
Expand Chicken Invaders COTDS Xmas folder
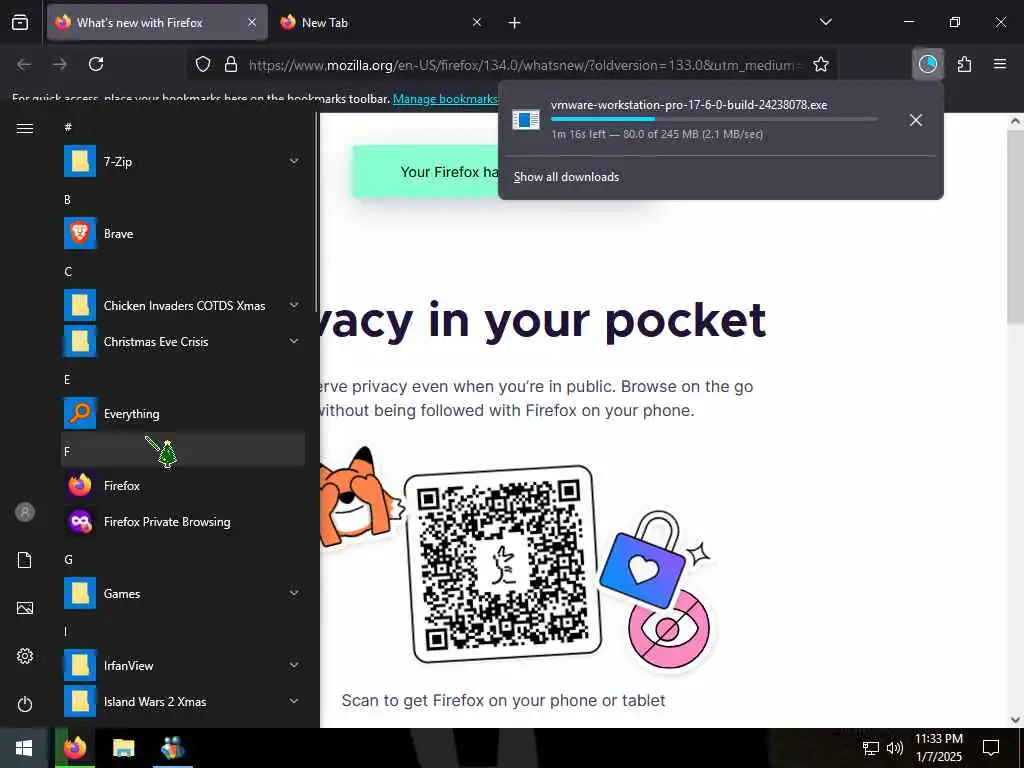(x=183, y=305)
